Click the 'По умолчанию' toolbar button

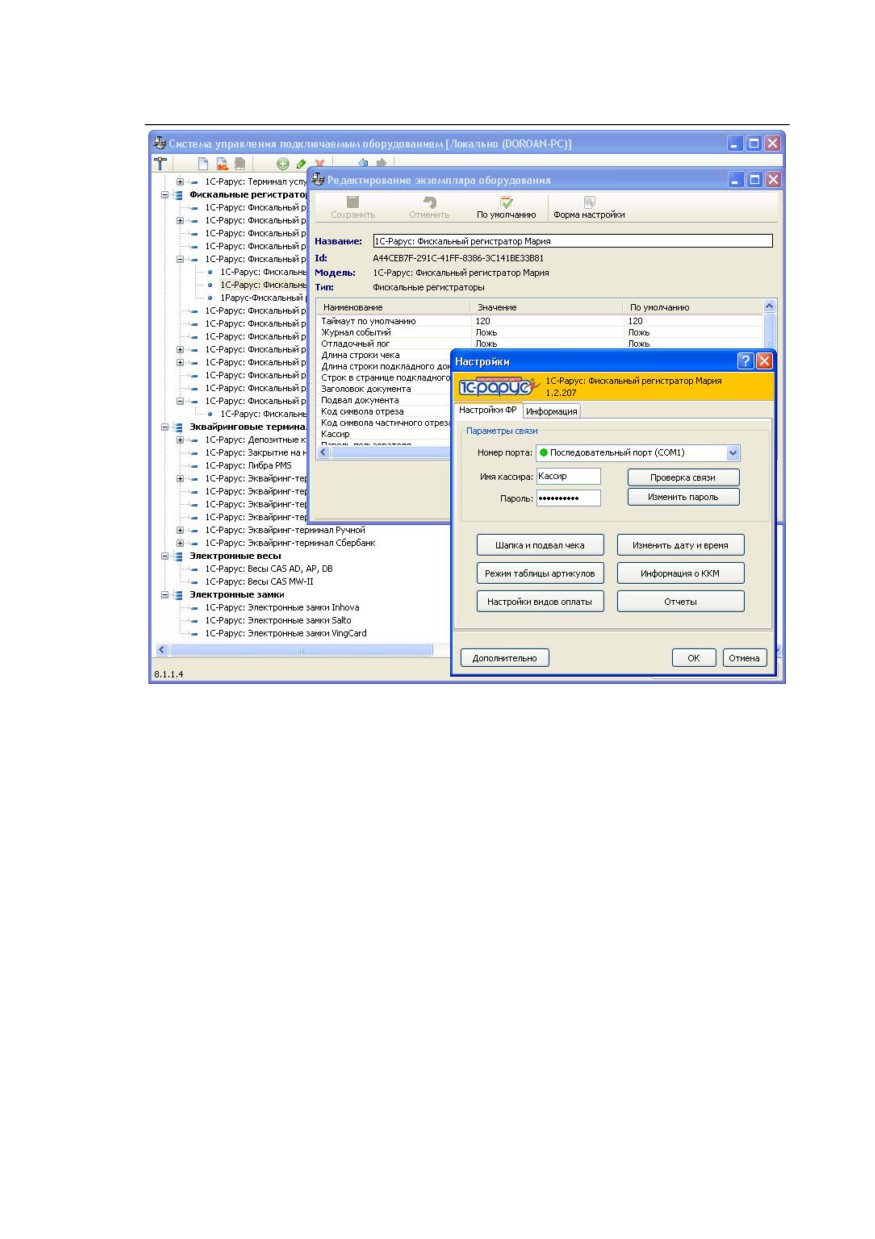point(506,207)
